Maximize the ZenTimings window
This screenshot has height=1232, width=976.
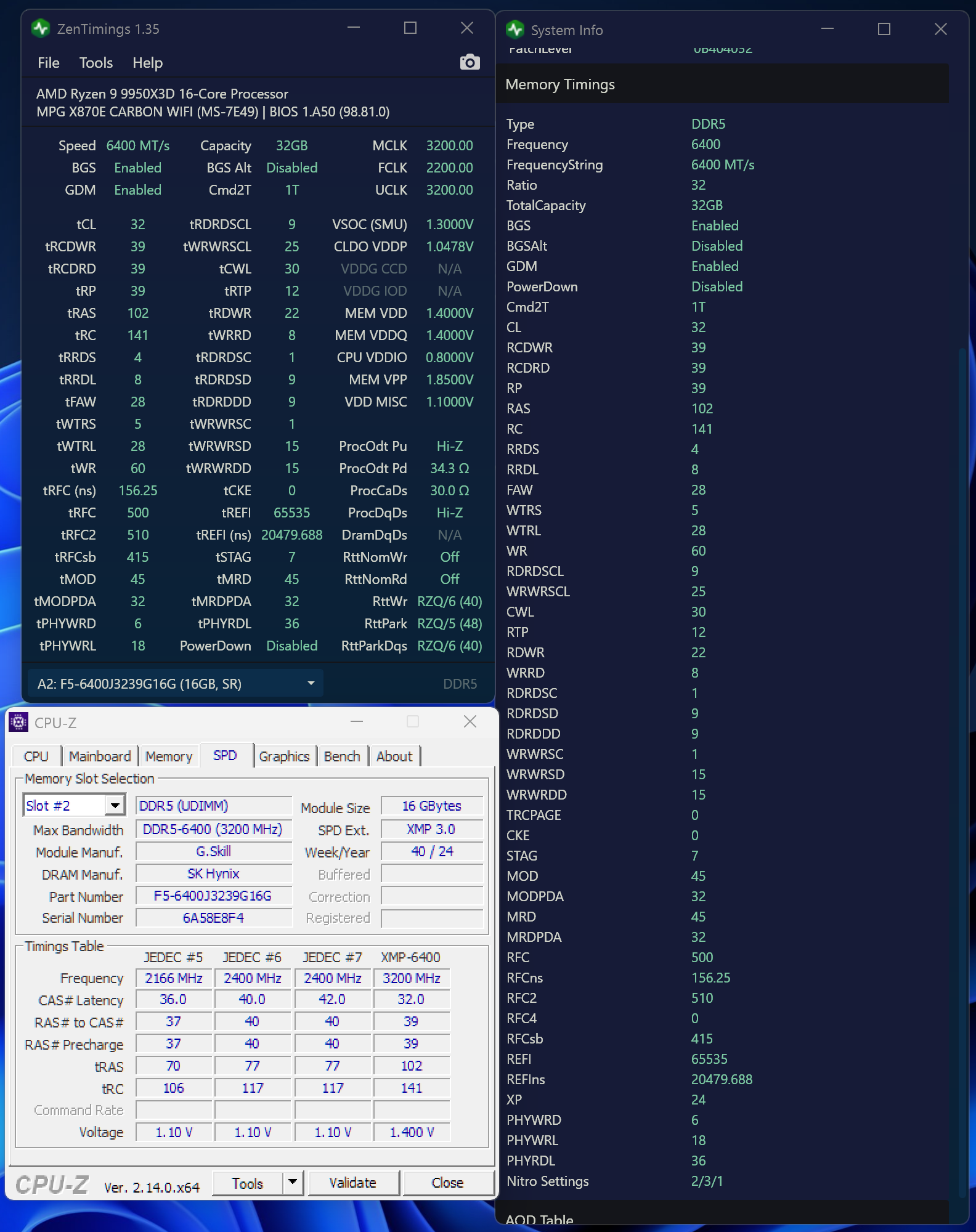410,28
